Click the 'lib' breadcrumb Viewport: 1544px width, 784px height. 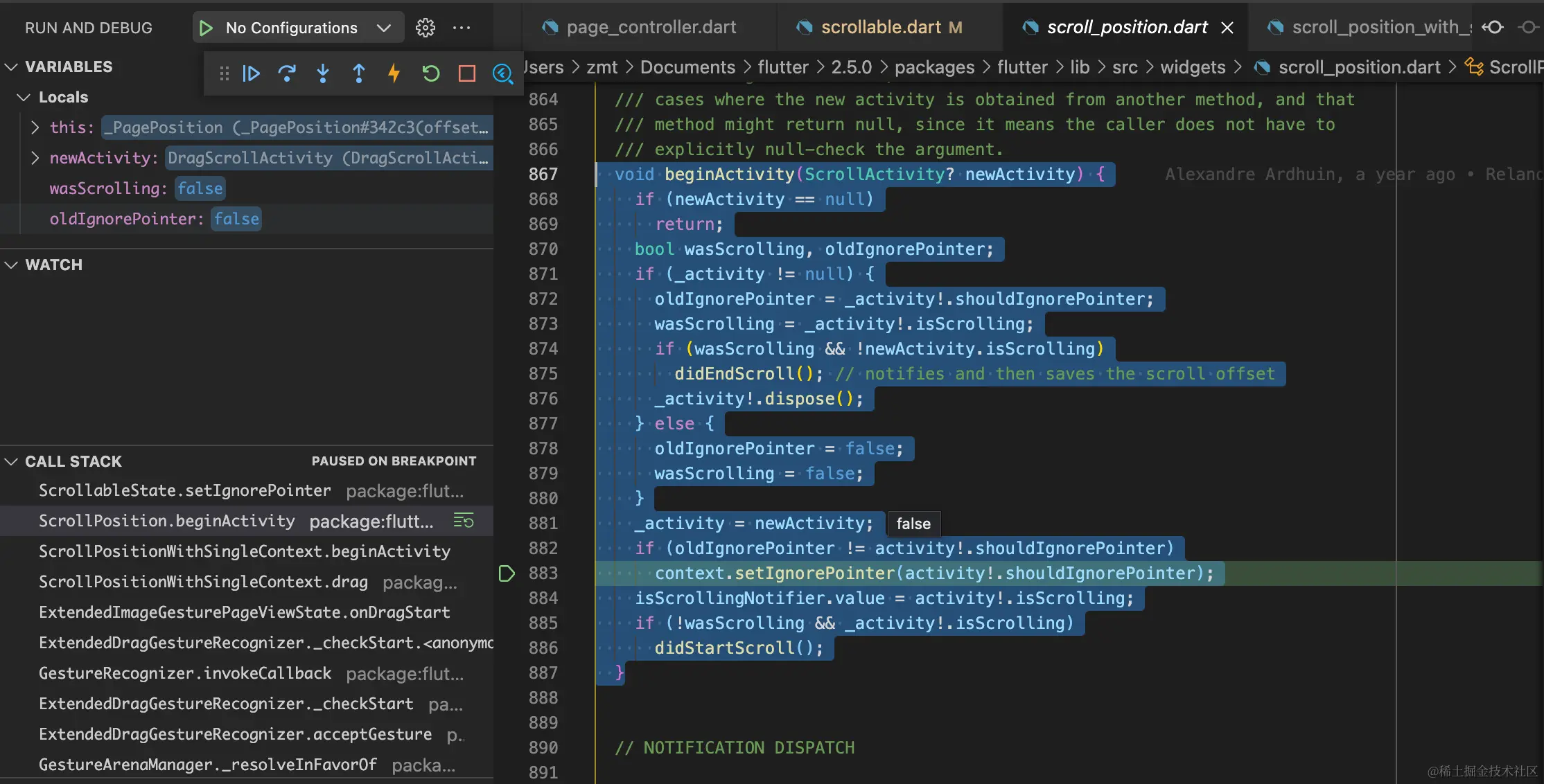point(1080,68)
